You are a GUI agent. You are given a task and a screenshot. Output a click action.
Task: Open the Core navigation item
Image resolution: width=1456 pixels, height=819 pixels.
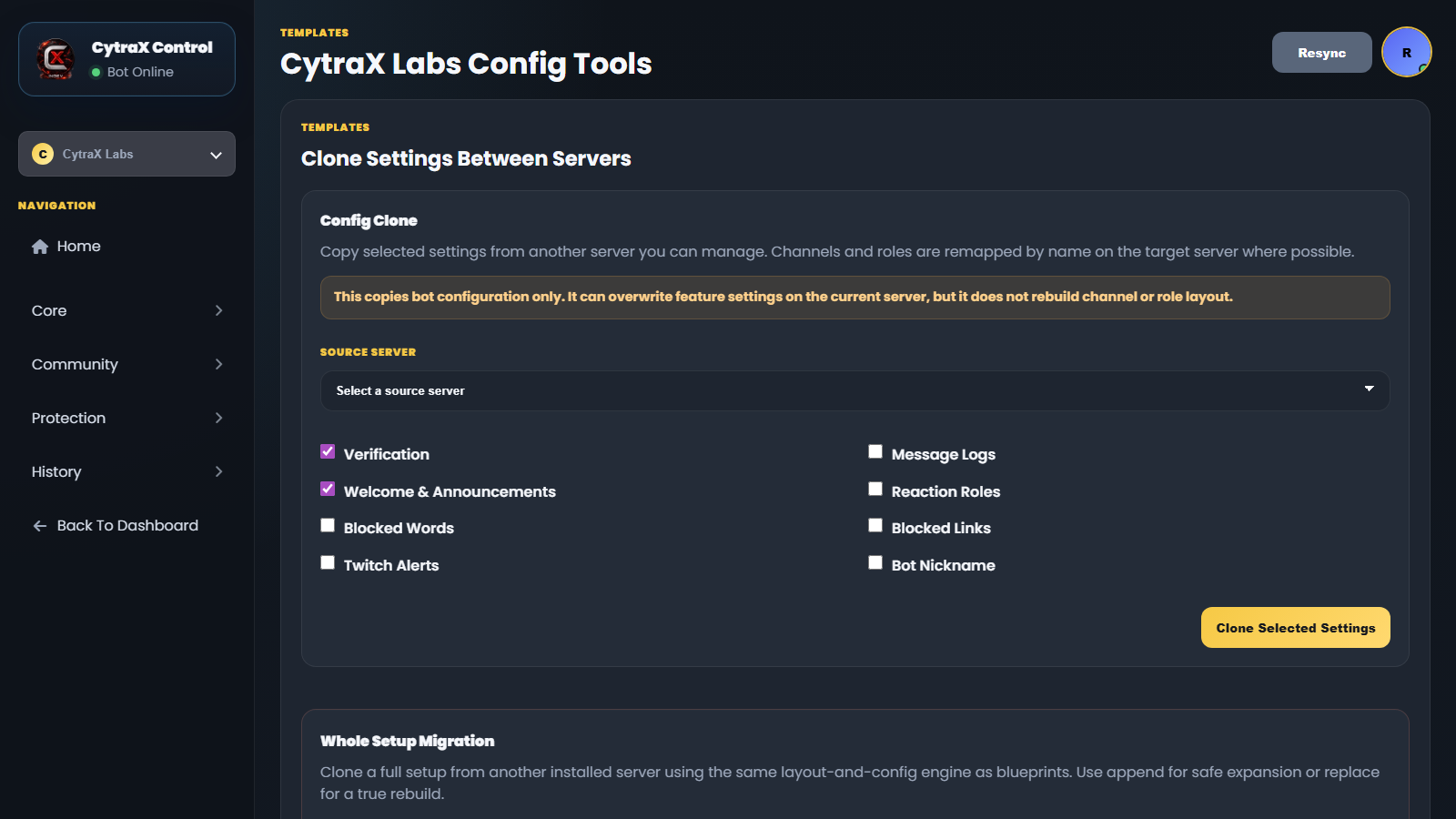click(x=126, y=311)
